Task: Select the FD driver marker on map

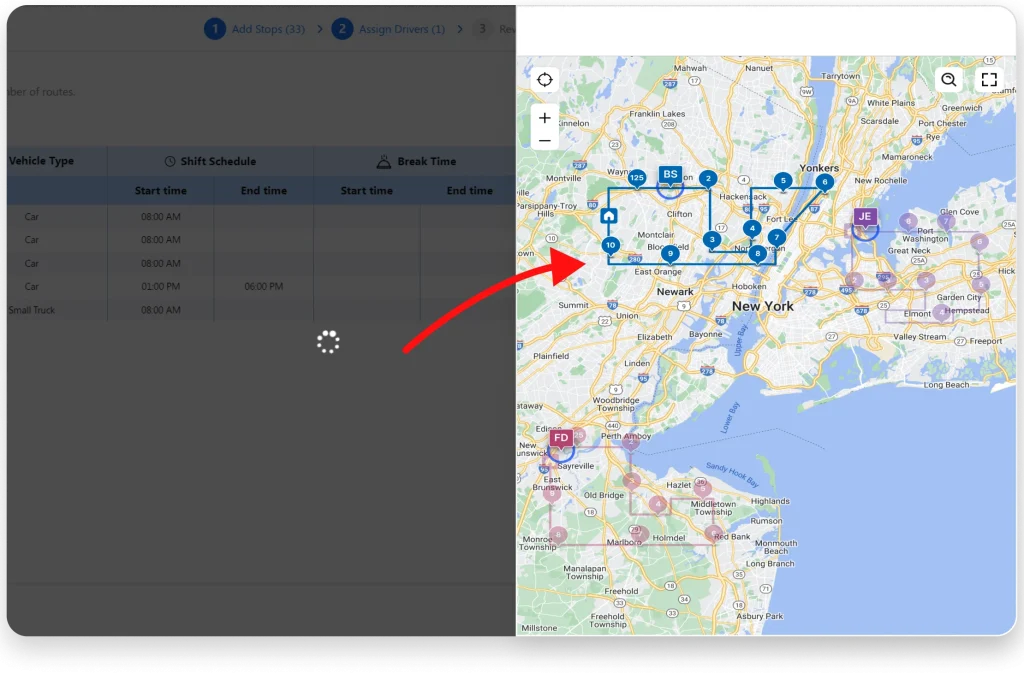Action: (561, 438)
